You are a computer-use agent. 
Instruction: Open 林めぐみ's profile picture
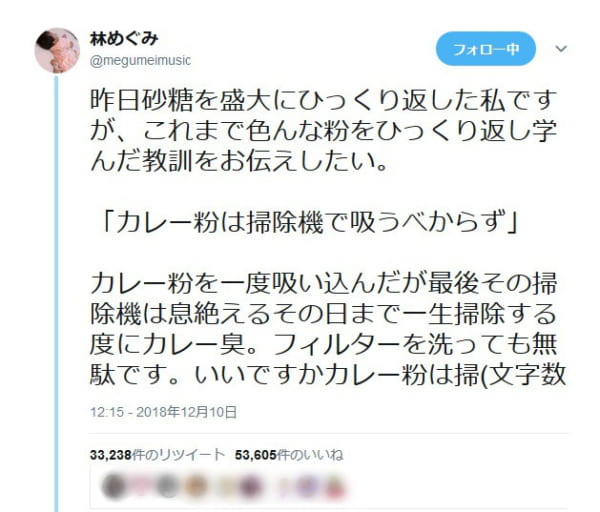click(x=57, y=50)
